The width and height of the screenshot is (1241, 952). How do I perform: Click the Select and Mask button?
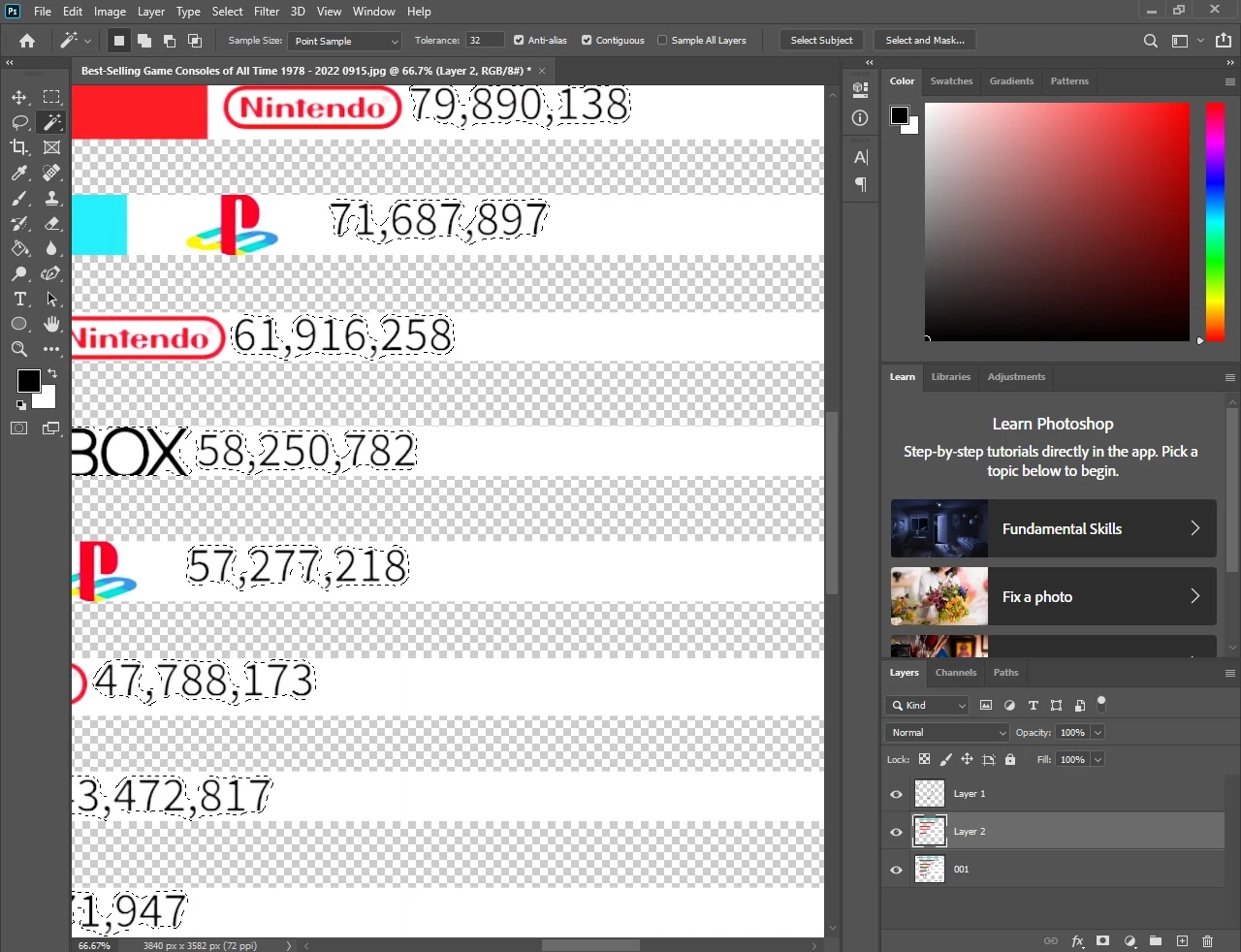925,41
